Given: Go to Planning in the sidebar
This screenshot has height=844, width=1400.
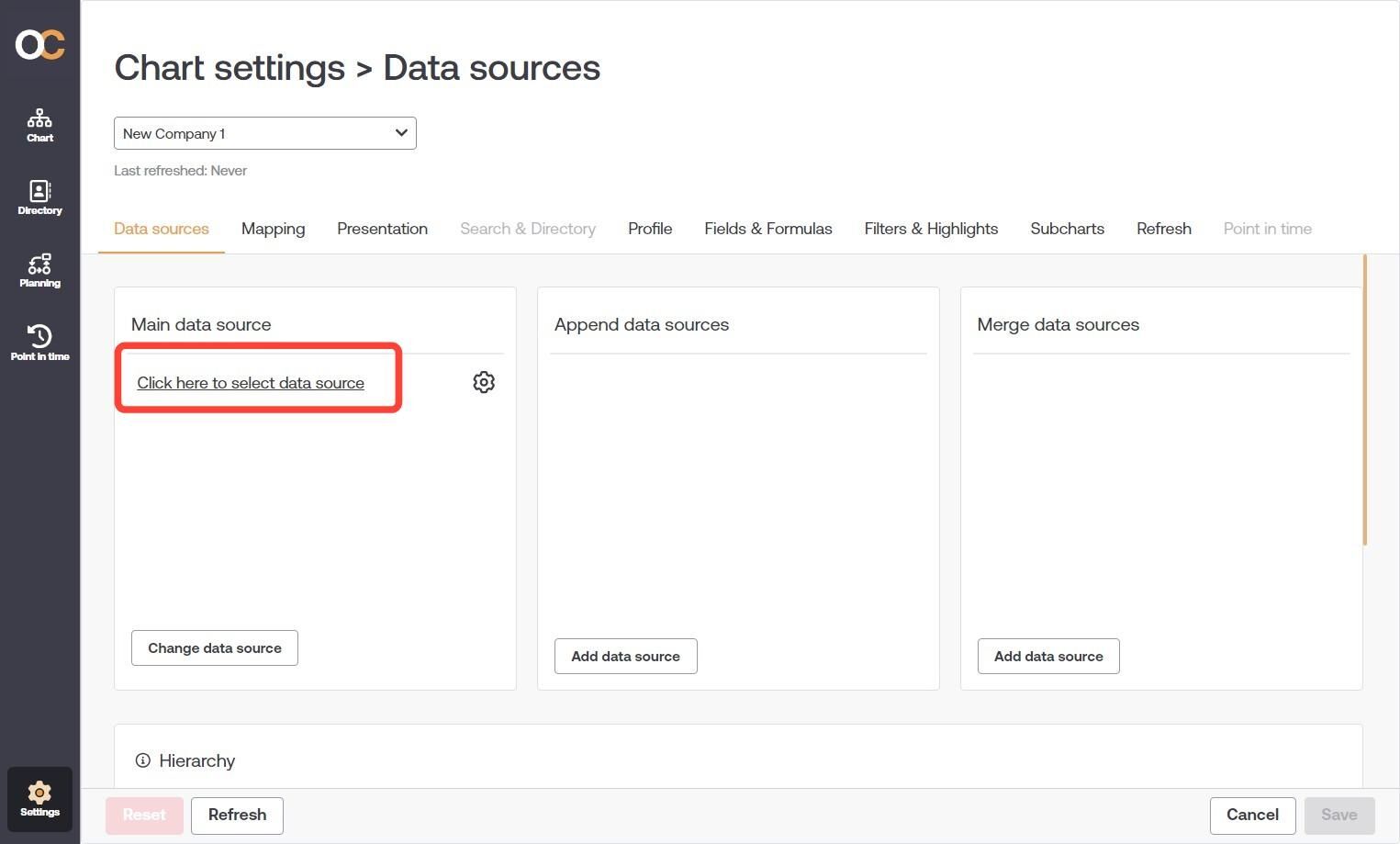Looking at the screenshot, I should pos(39,271).
